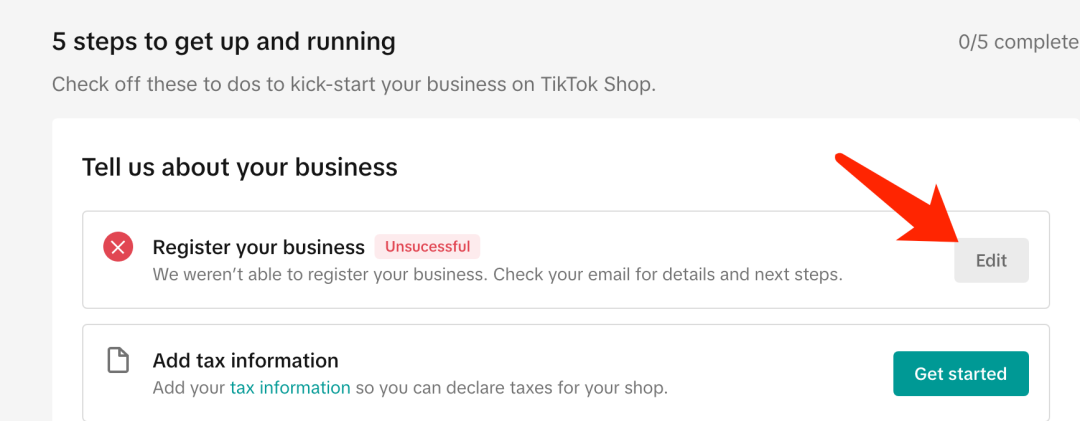Click the 5 steps to get up heading
Viewport: 1080px width, 421px height.
click(223, 42)
